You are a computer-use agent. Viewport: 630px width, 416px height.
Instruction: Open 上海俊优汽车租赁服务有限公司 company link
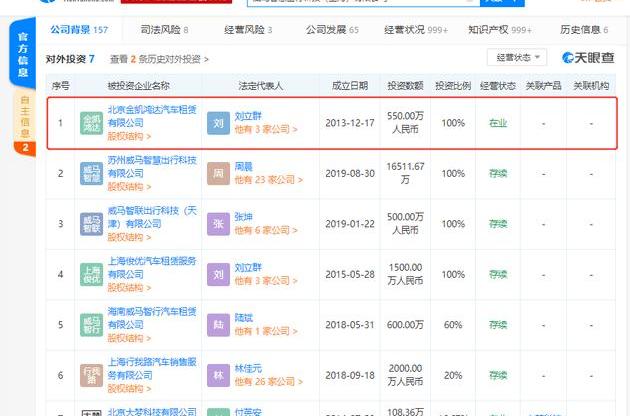[152, 267]
